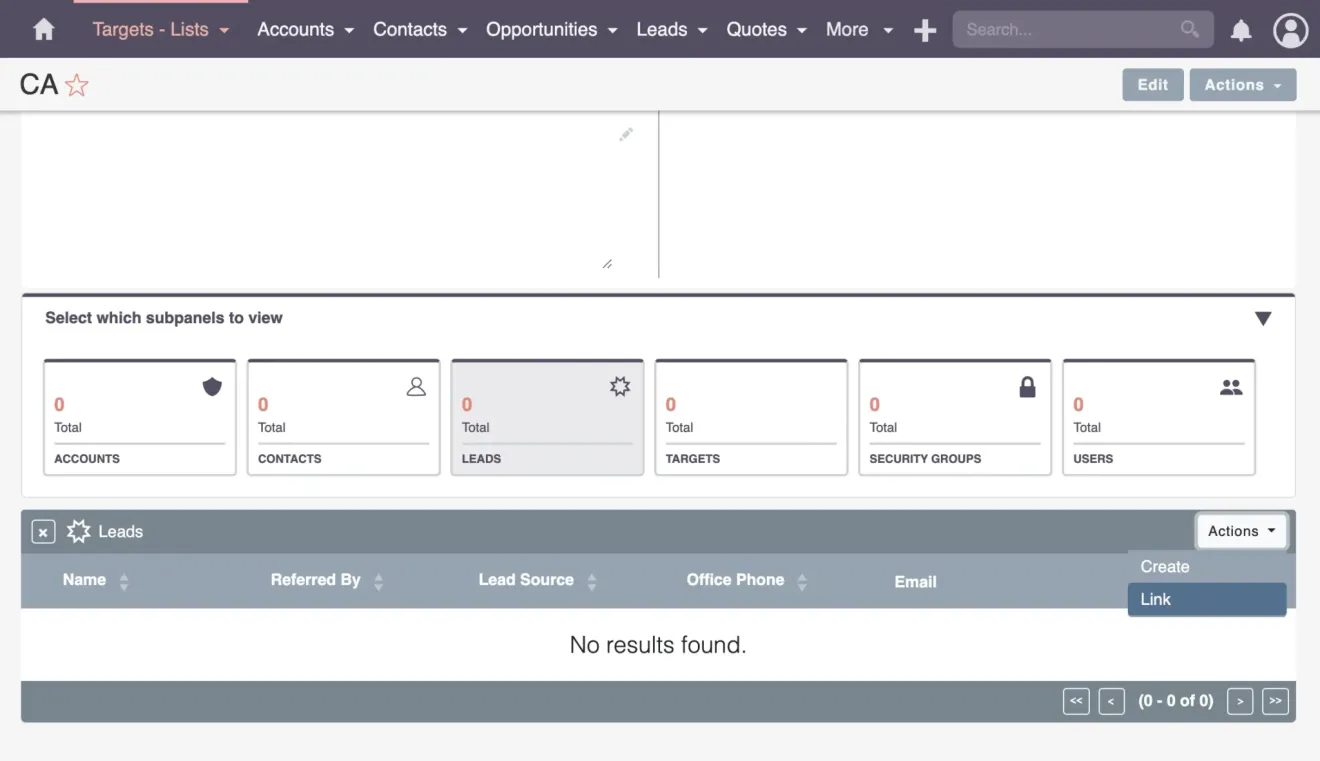Go to next page of Leads
The image size is (1320, 761).
[1240, 701]
